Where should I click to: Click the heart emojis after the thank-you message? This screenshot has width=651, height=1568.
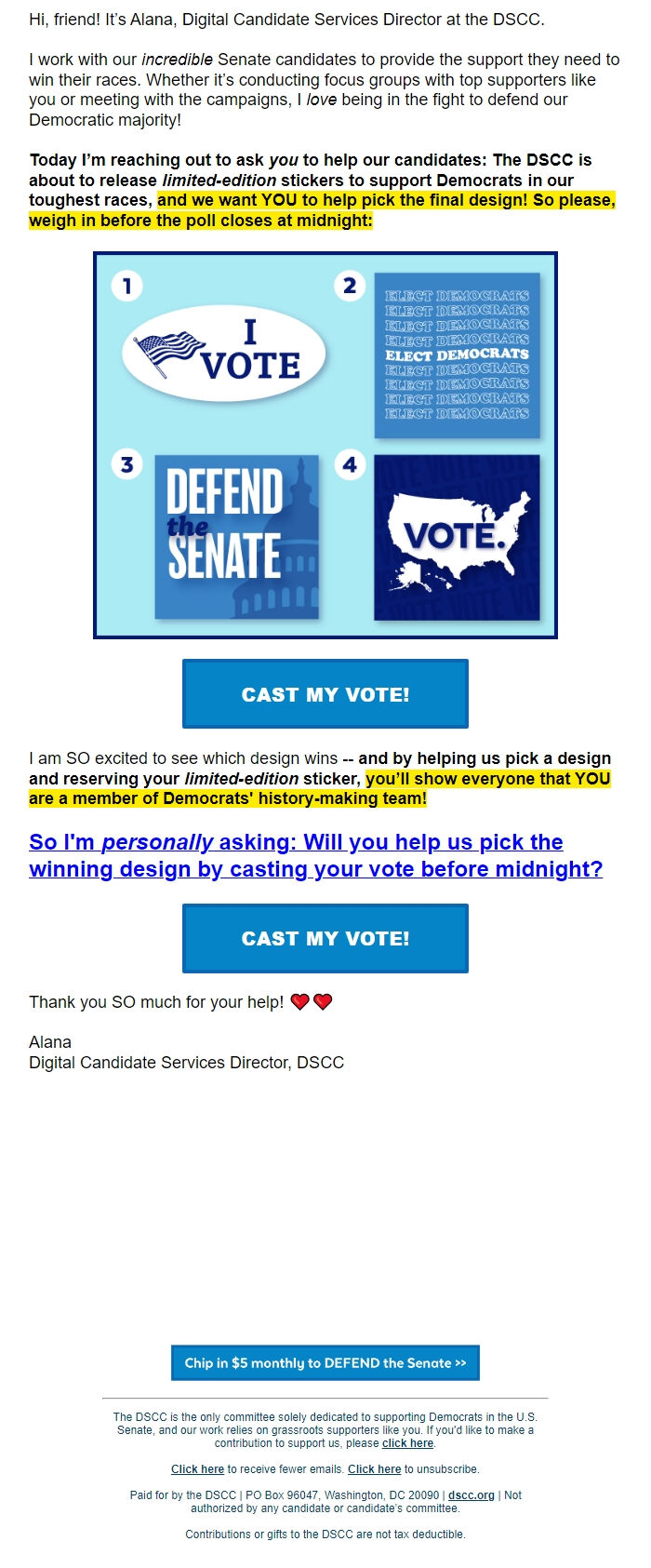point(312,1002)
